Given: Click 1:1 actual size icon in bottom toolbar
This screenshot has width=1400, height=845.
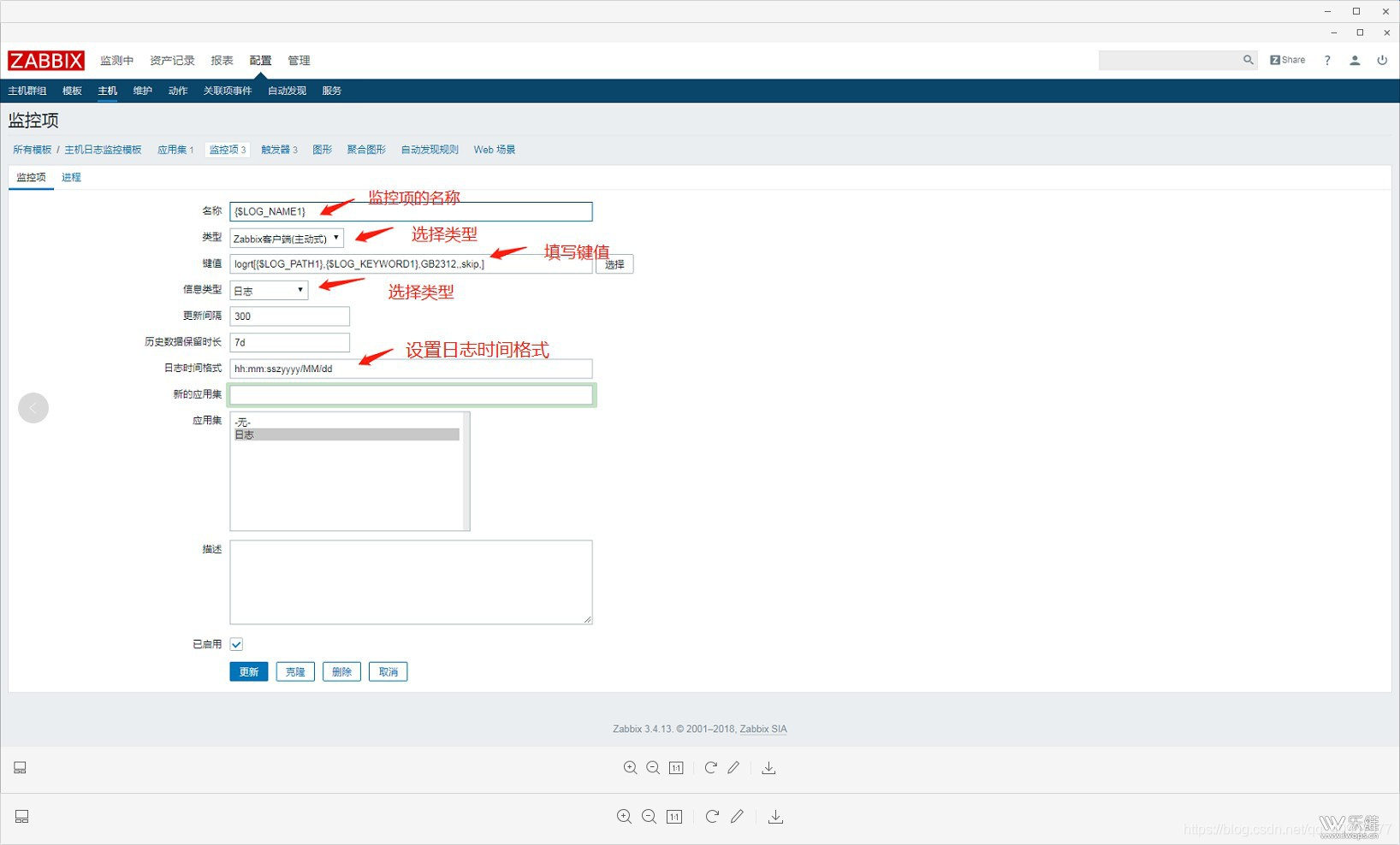Looking at the screenshot, I should click(674, 817).
